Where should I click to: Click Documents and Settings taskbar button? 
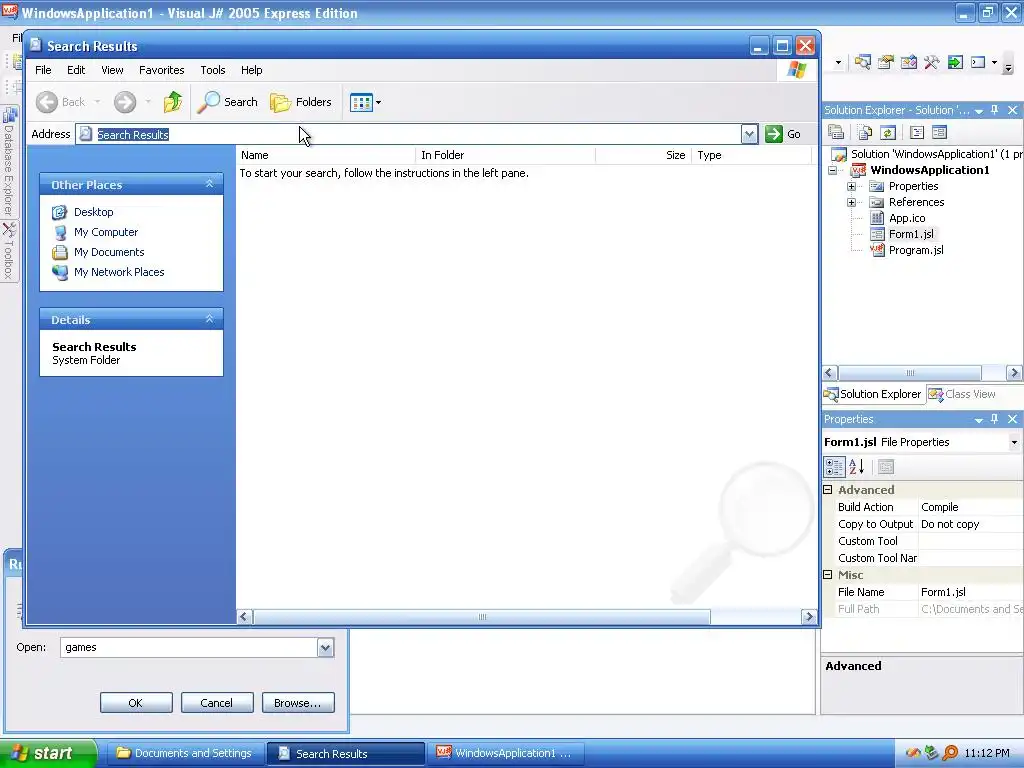185,753
